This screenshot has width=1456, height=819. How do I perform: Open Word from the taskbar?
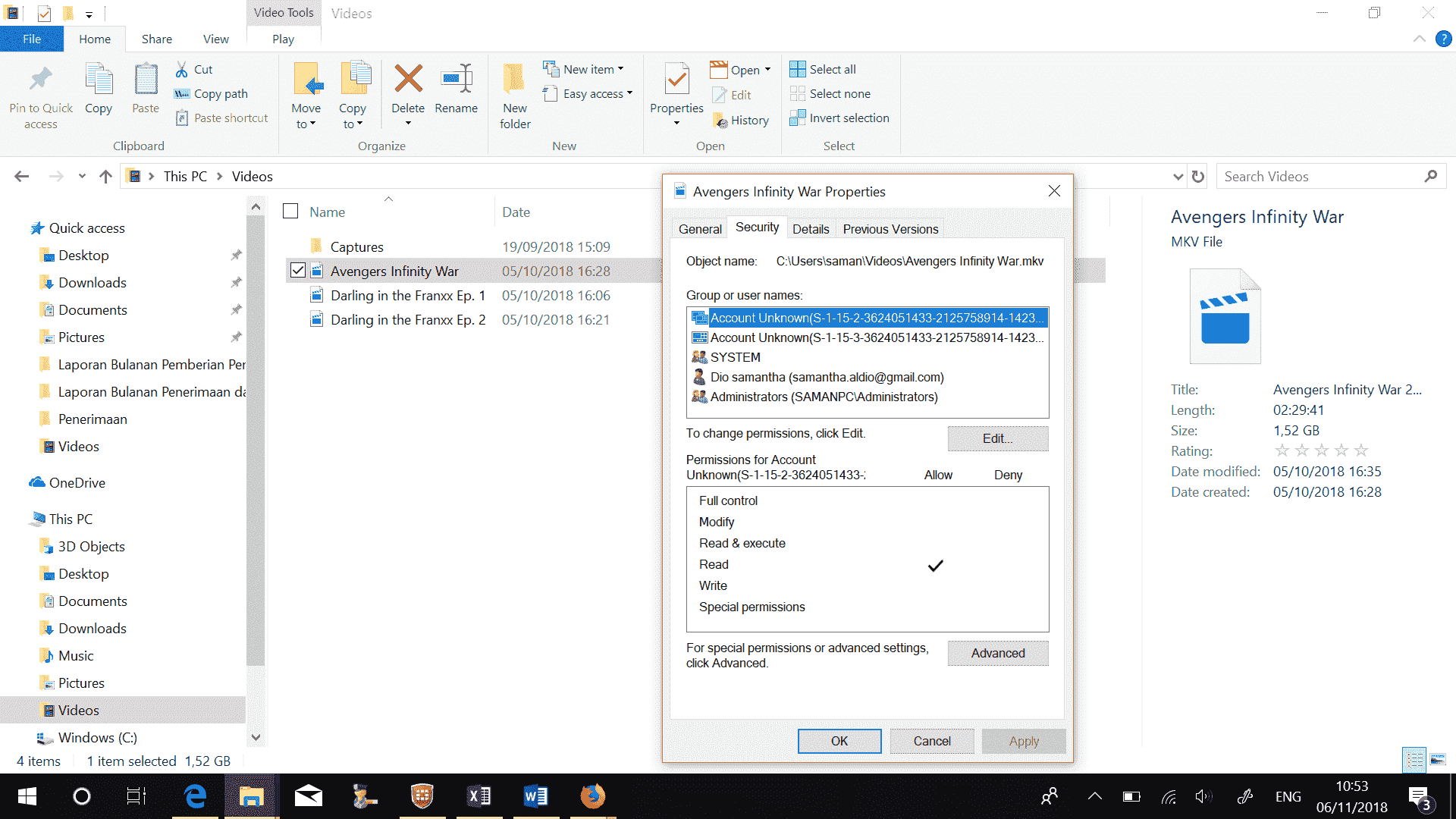535,796
